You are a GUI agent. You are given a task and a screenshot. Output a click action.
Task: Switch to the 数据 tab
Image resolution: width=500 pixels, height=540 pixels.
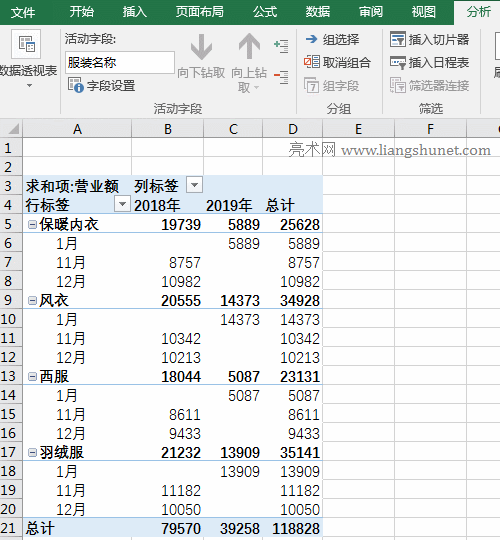tap(318, 12)
